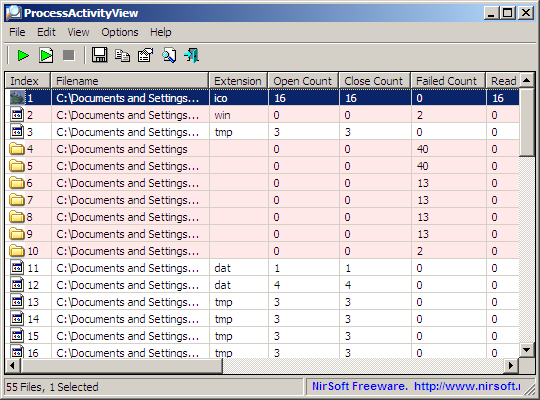
Task: Click 'C:\Documents and Settings' filename in row 4
Action: 122,149
